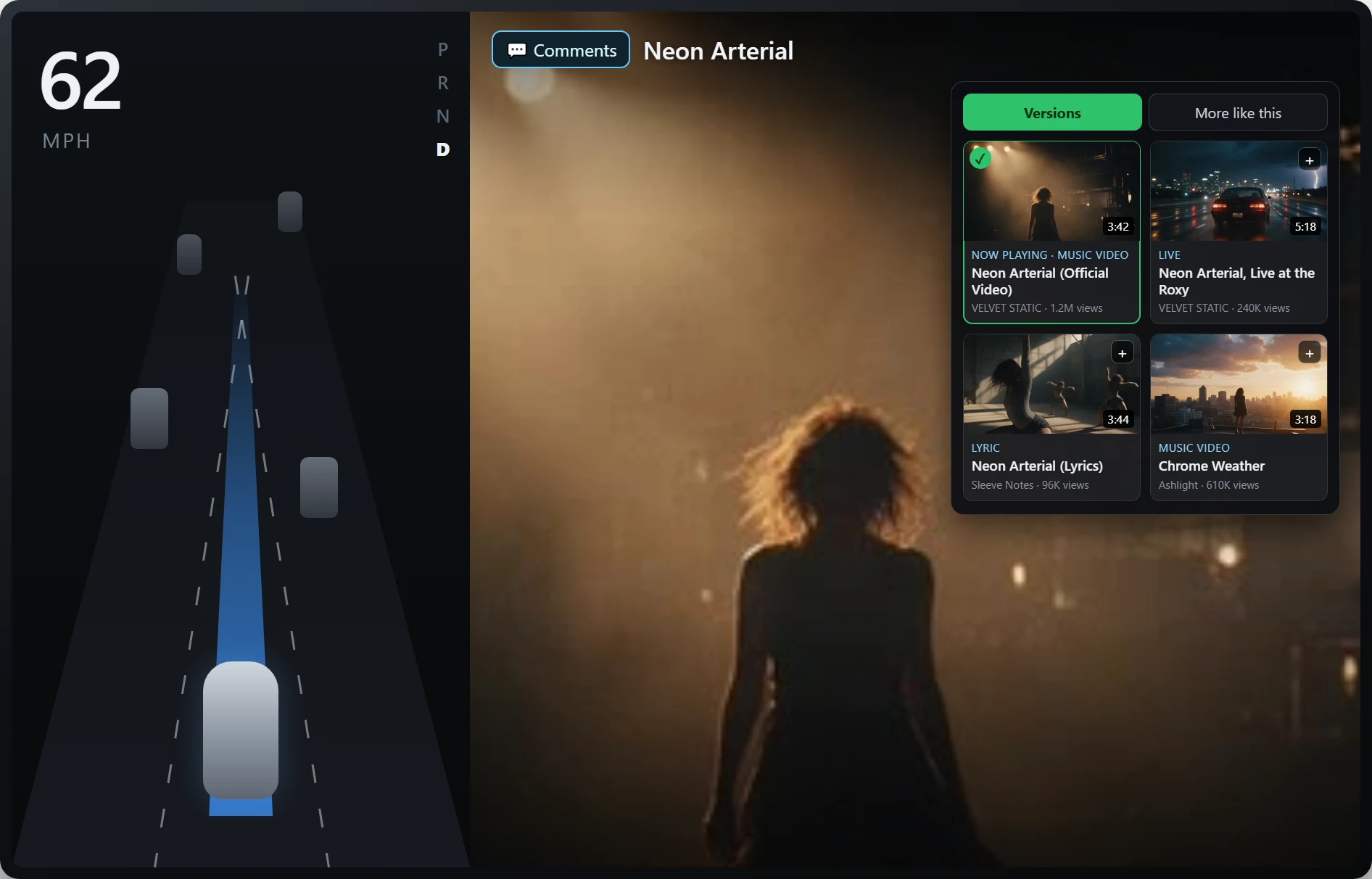
Task: Click the 'NOW PLAYING · MUSIC VIDEO' label
Action: 1049,255
